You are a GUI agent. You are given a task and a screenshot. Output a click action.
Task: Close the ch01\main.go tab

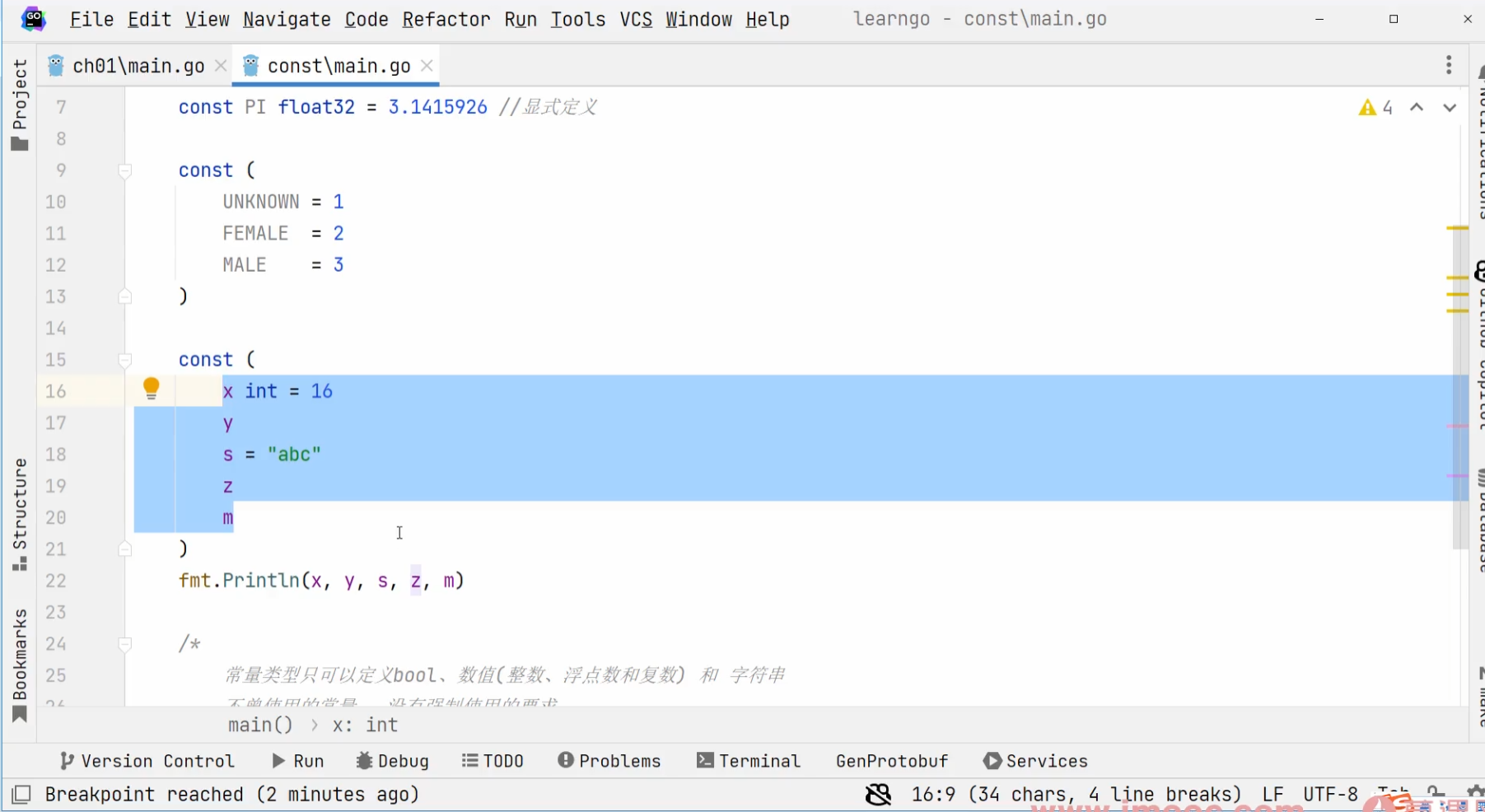[220, 66]
